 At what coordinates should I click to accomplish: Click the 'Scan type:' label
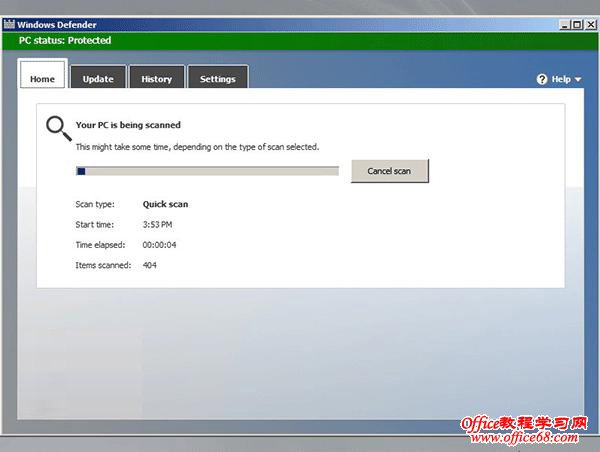point(95,204)
